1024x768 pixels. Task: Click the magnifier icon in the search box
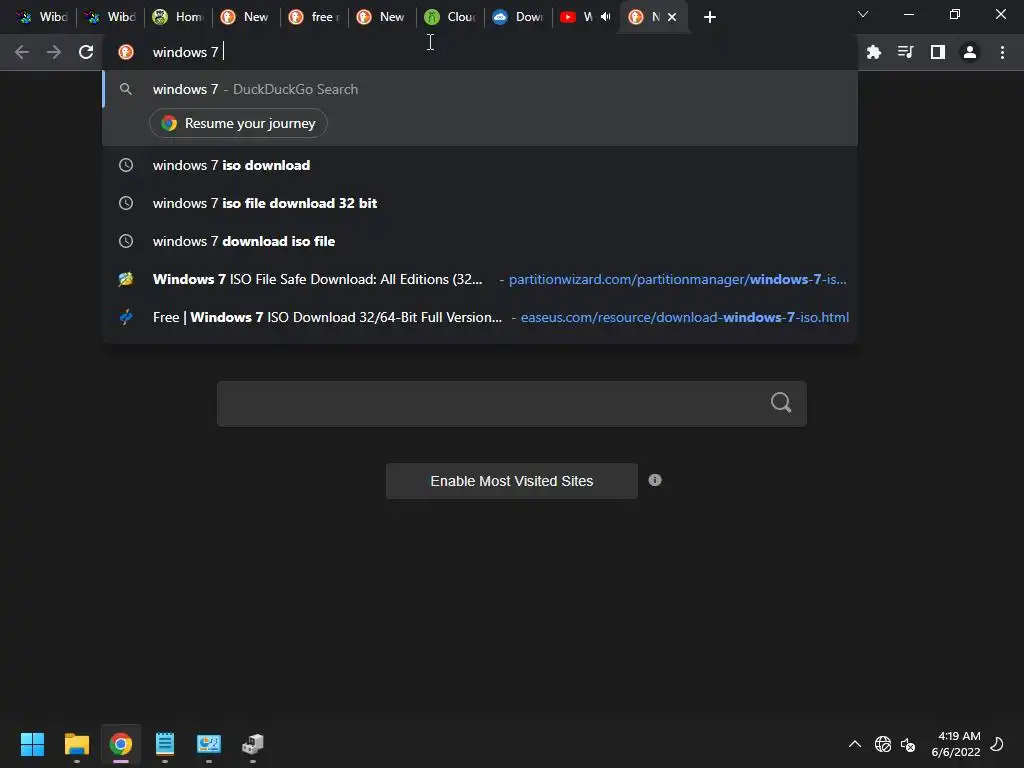pos(781,402)
